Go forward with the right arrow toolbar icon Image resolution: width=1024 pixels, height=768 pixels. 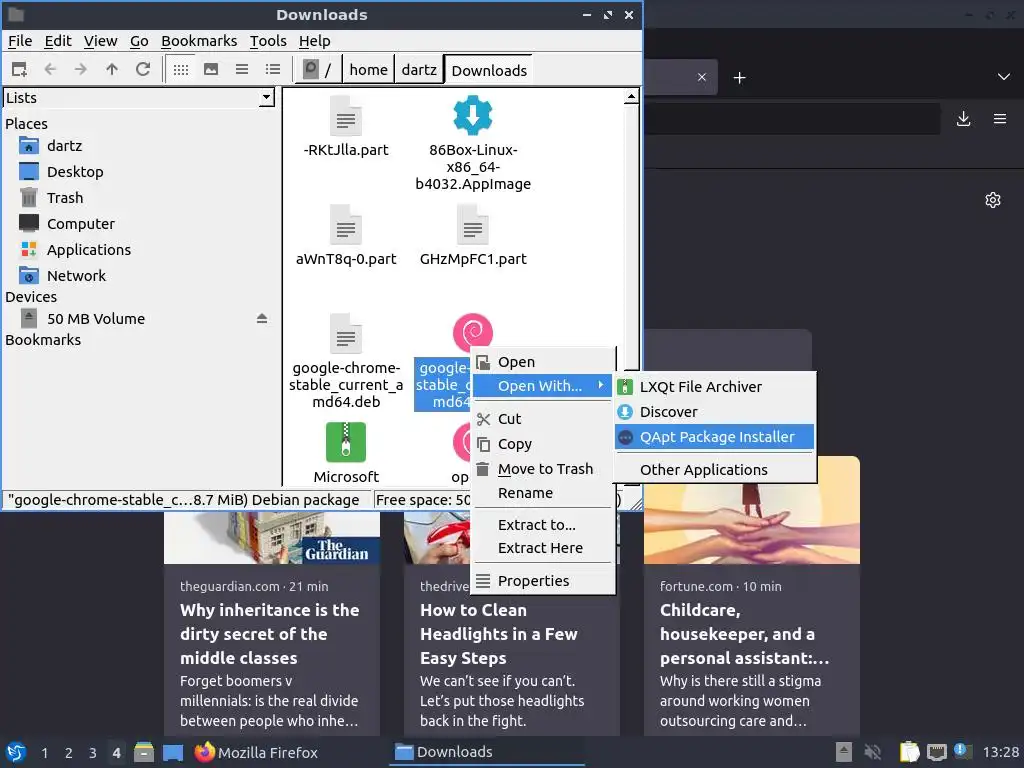tap(80, 69)
